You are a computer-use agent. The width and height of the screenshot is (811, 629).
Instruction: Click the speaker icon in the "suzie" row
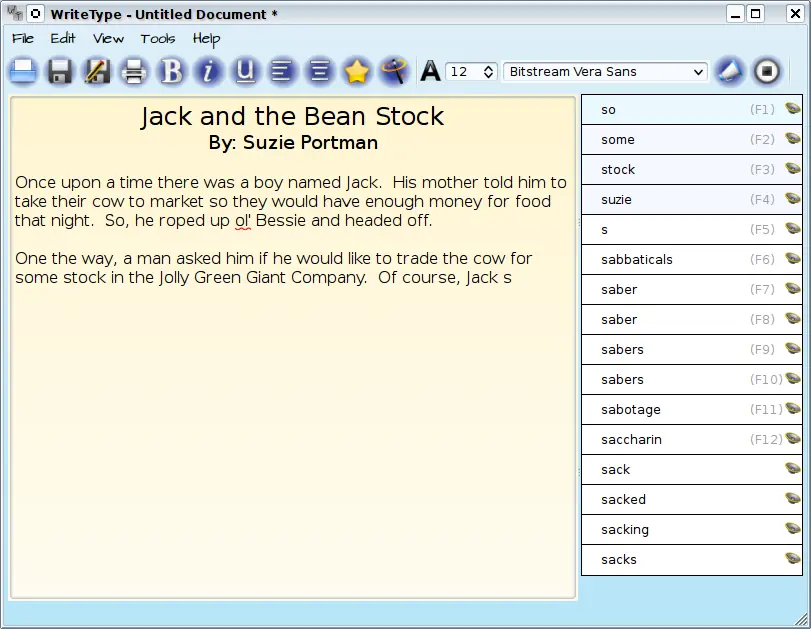(792, 199)
